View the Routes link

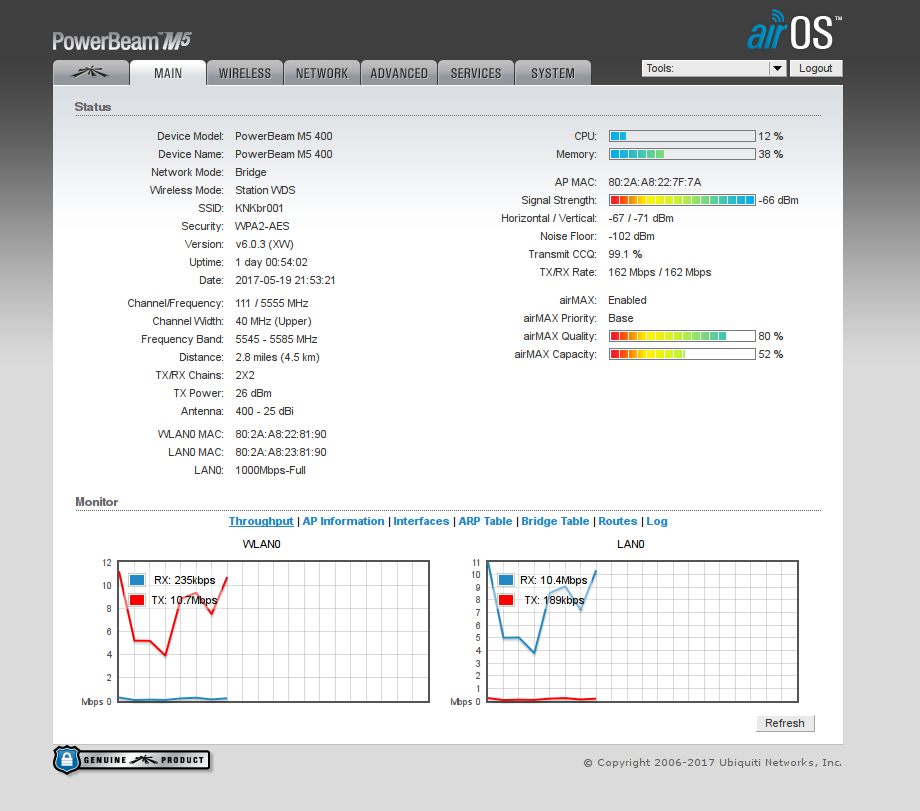(x=618, y=521)
